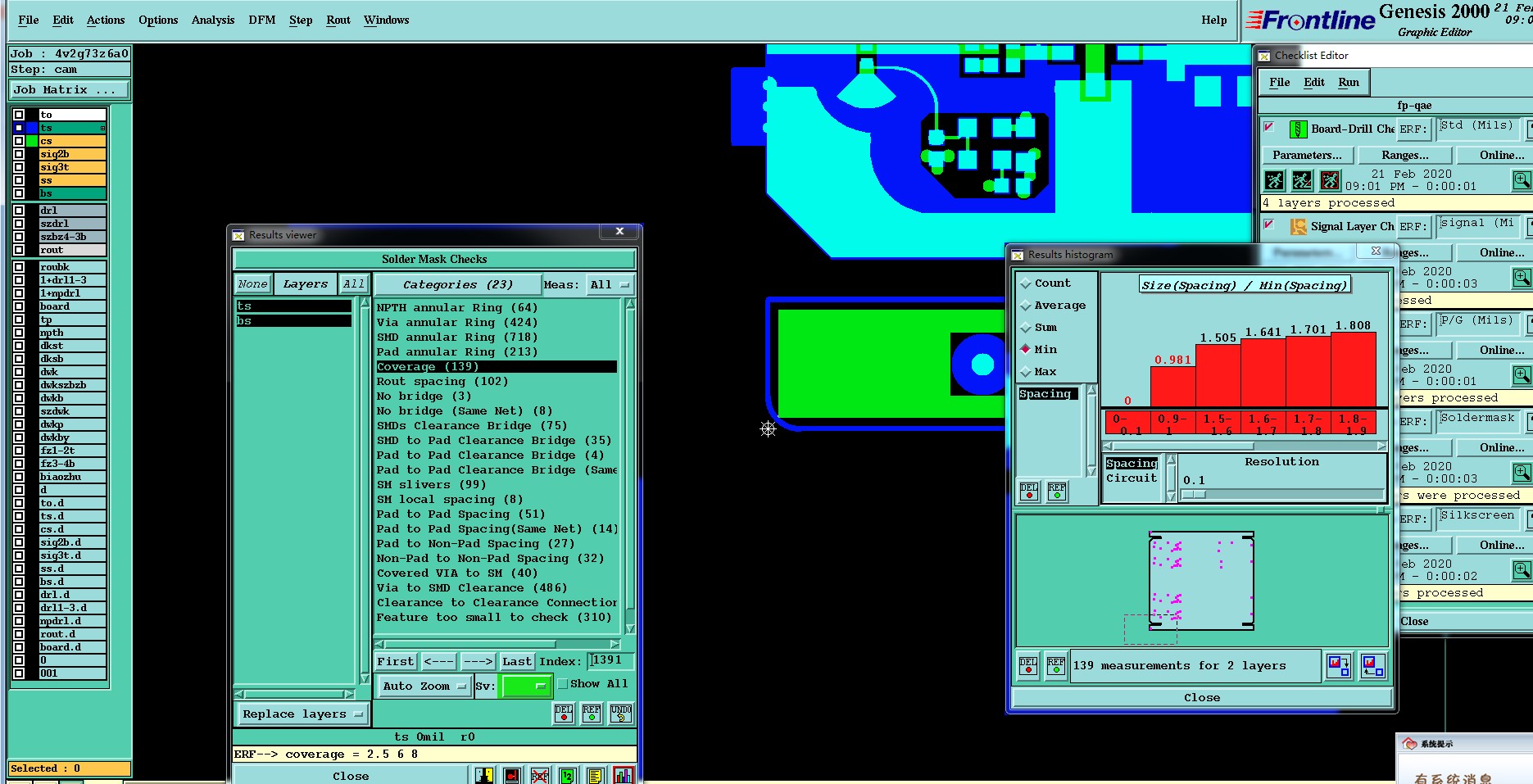The width and height of the screenshot is (1533, 784).
Task: Click the REF icon under Spacing list in histogram
Action: click(1057, 491)
